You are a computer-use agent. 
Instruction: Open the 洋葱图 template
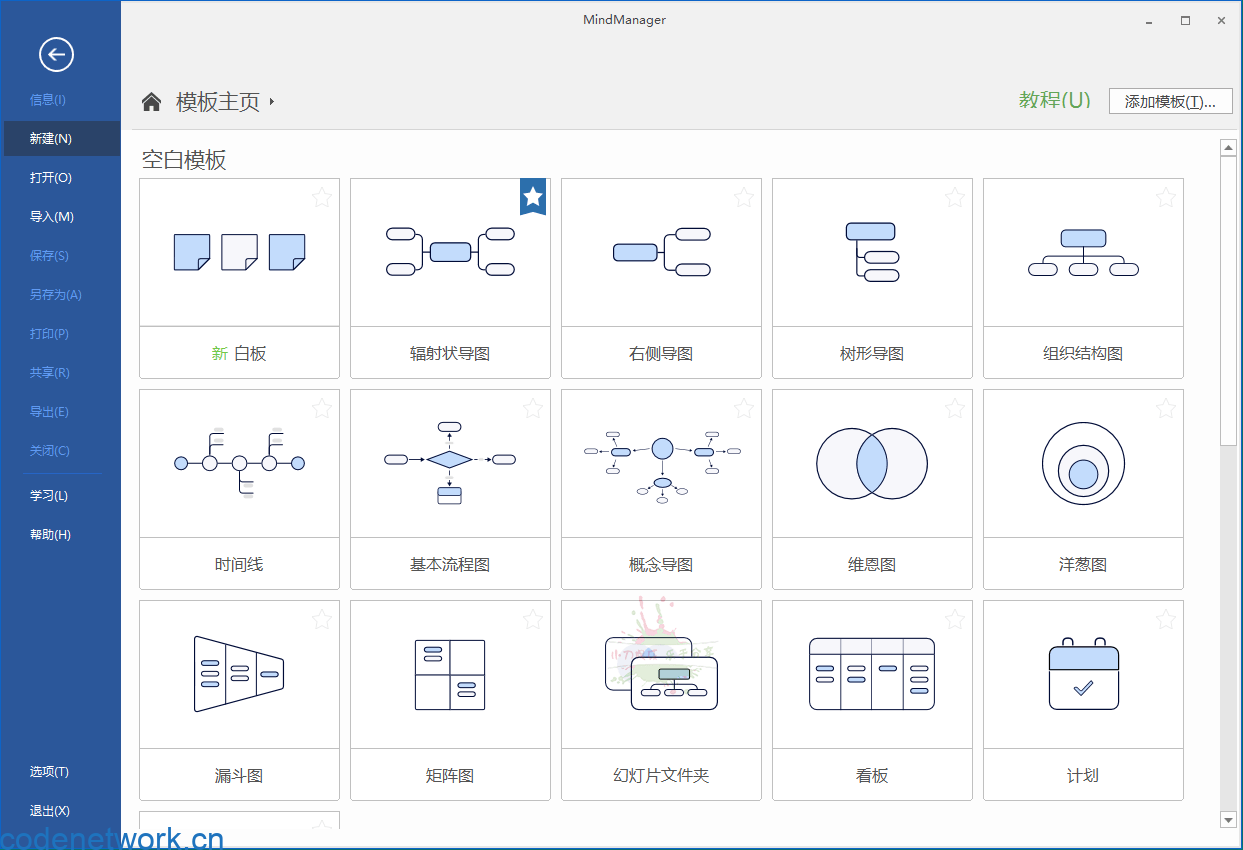point(1083,463)
